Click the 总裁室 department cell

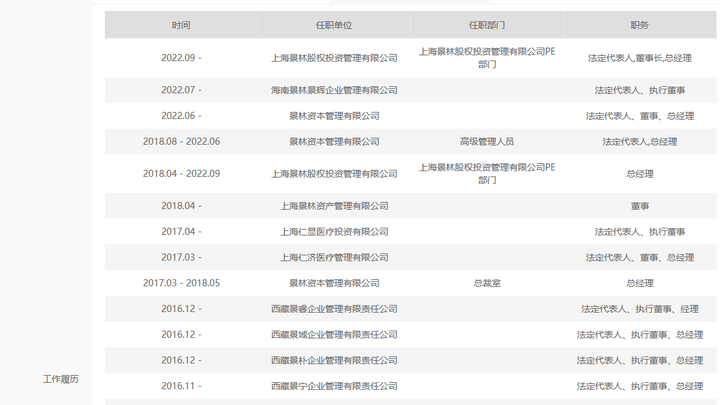(x=487, y=283)
